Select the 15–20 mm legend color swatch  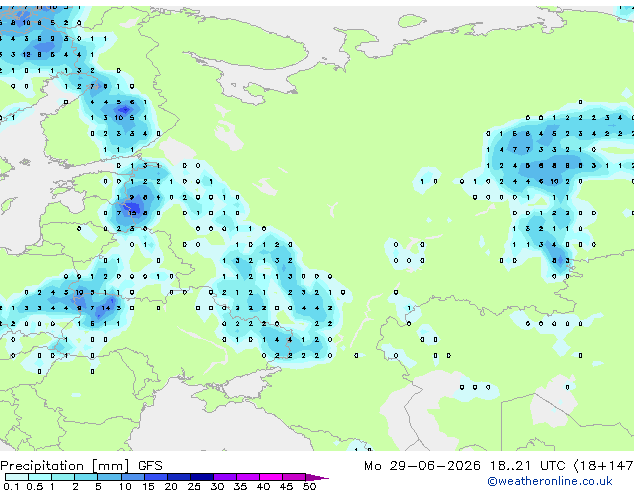(x=156, y=477)
